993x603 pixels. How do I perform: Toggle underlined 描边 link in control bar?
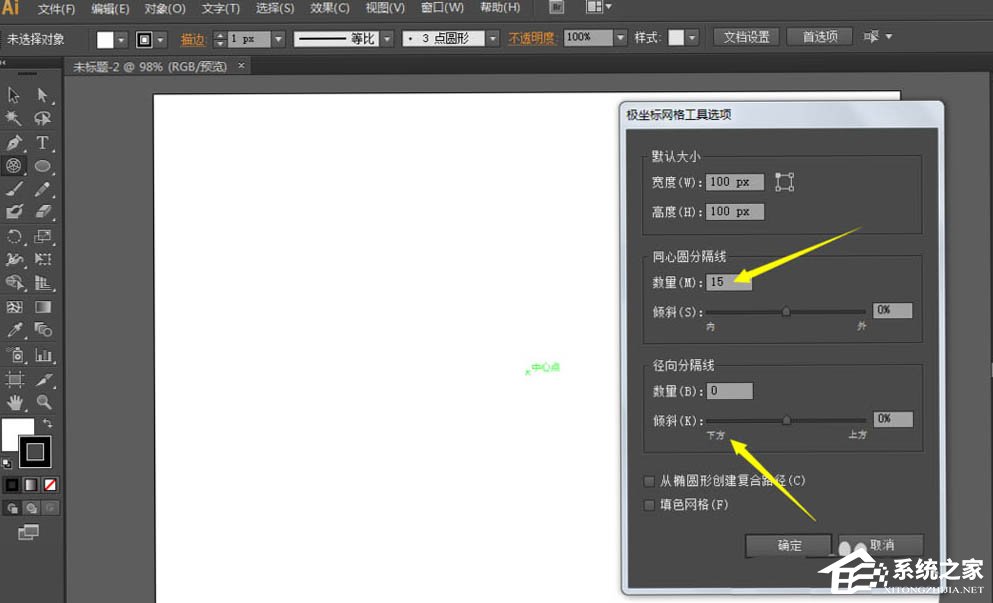193,37
